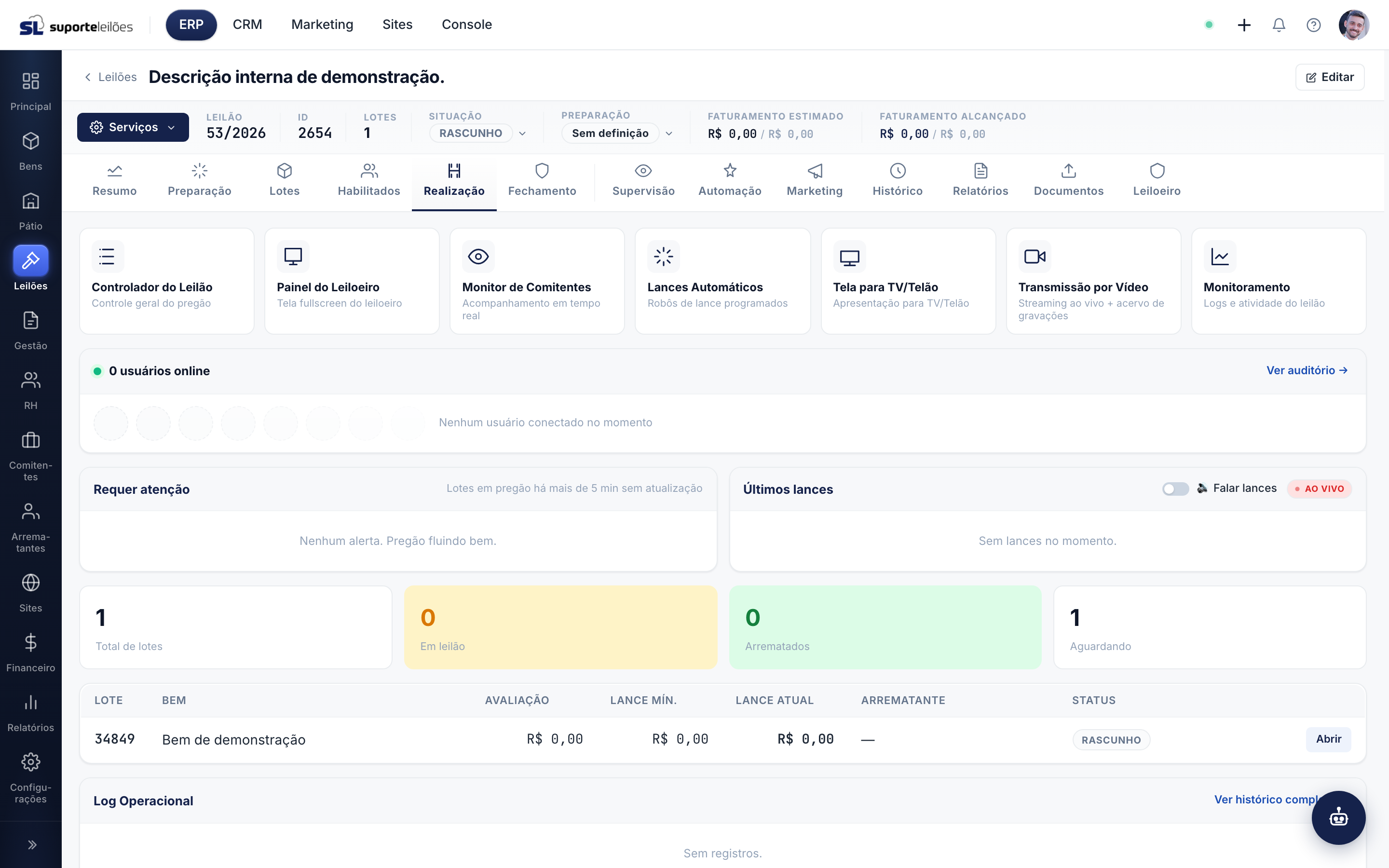Open the help question mark icon
This screenshot has height=868, width=1389.
tap(1313, 25)
